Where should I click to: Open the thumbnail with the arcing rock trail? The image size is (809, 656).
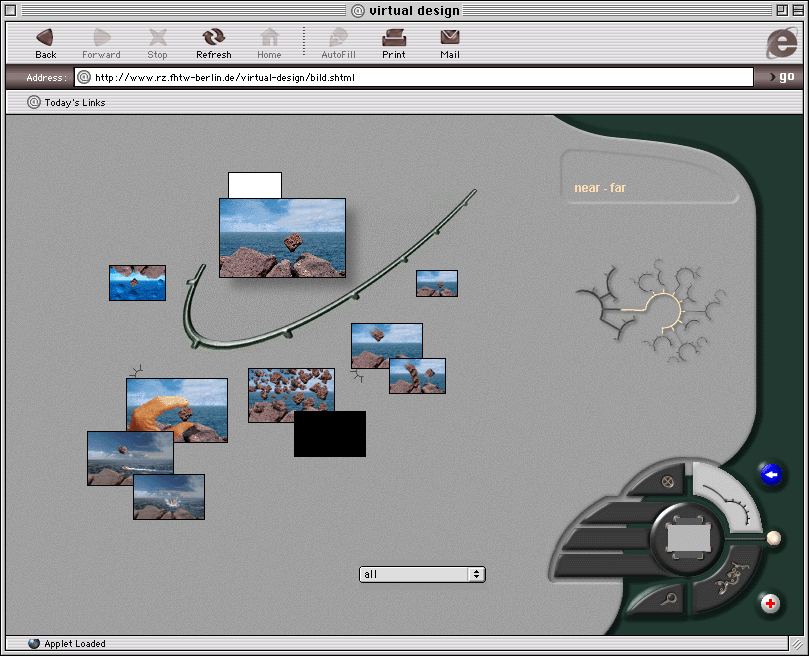coord(417,376)
